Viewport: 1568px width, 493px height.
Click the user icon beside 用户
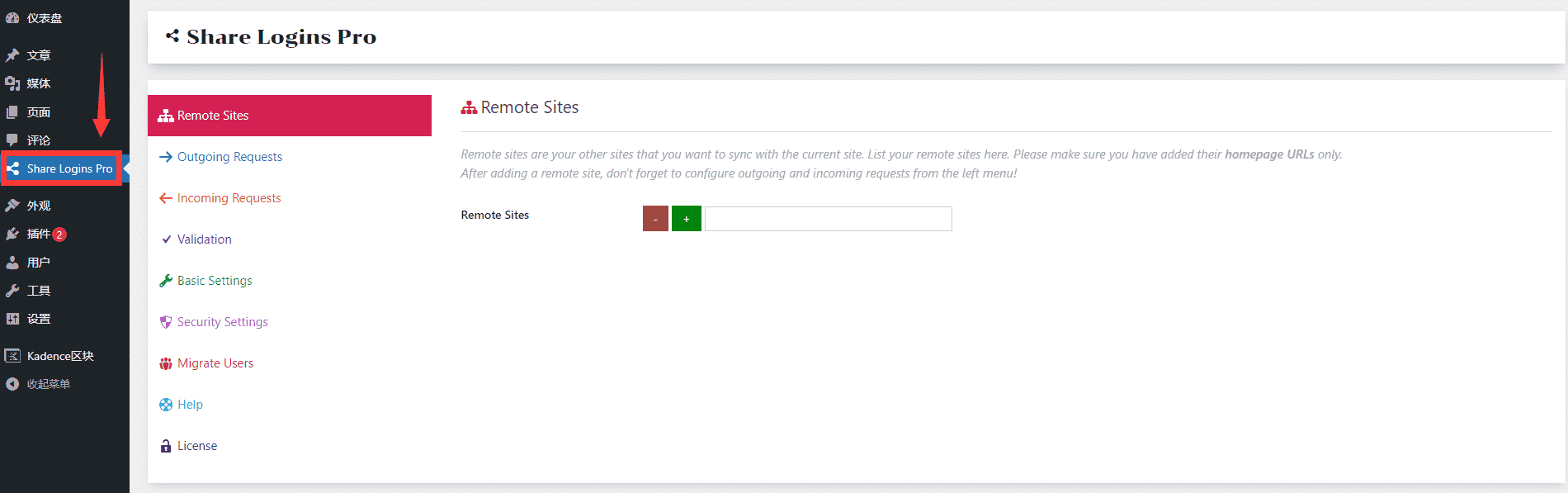tap(12, 263)
